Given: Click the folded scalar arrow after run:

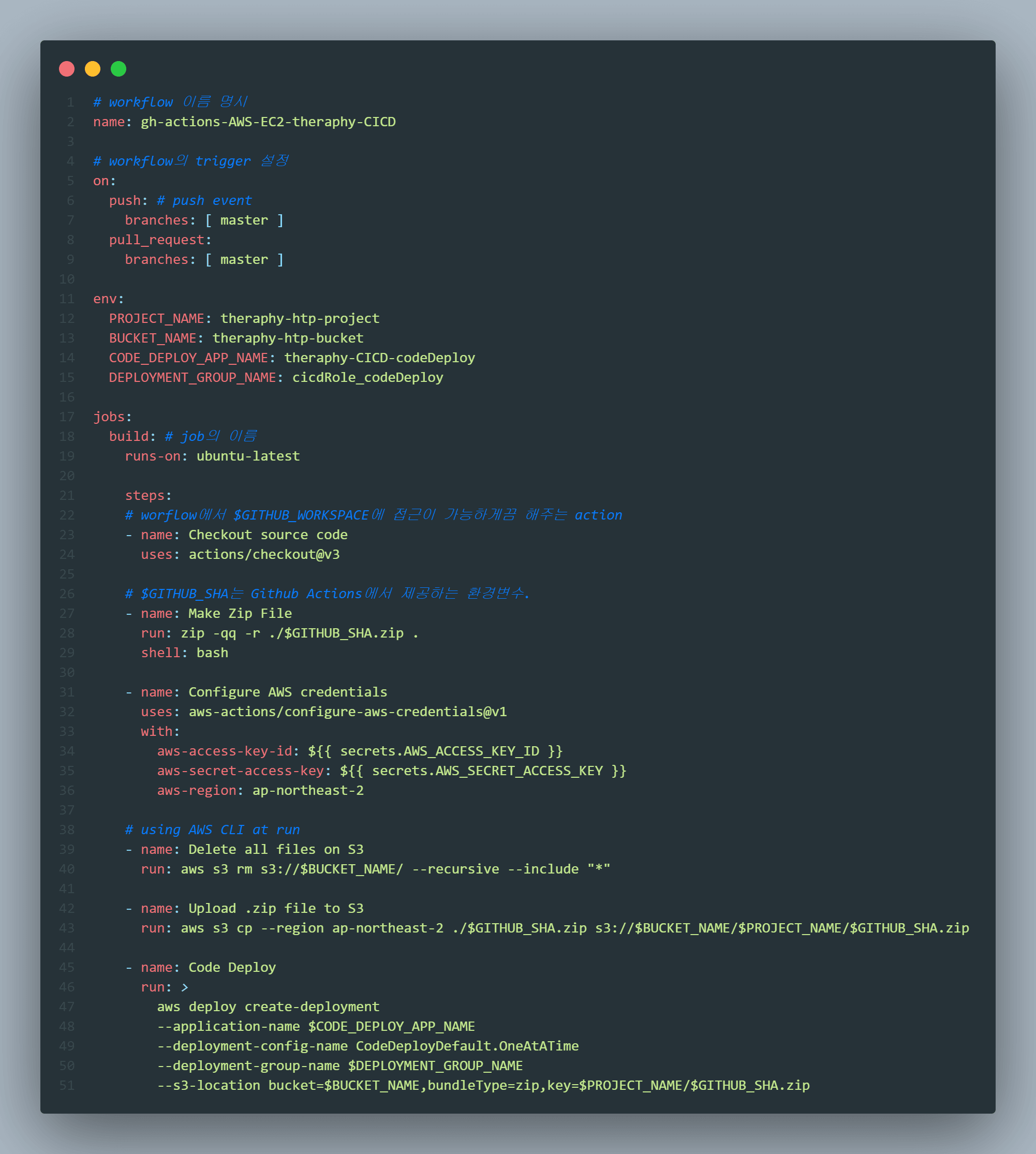Looking at the screenshot, I should (184, 987).
